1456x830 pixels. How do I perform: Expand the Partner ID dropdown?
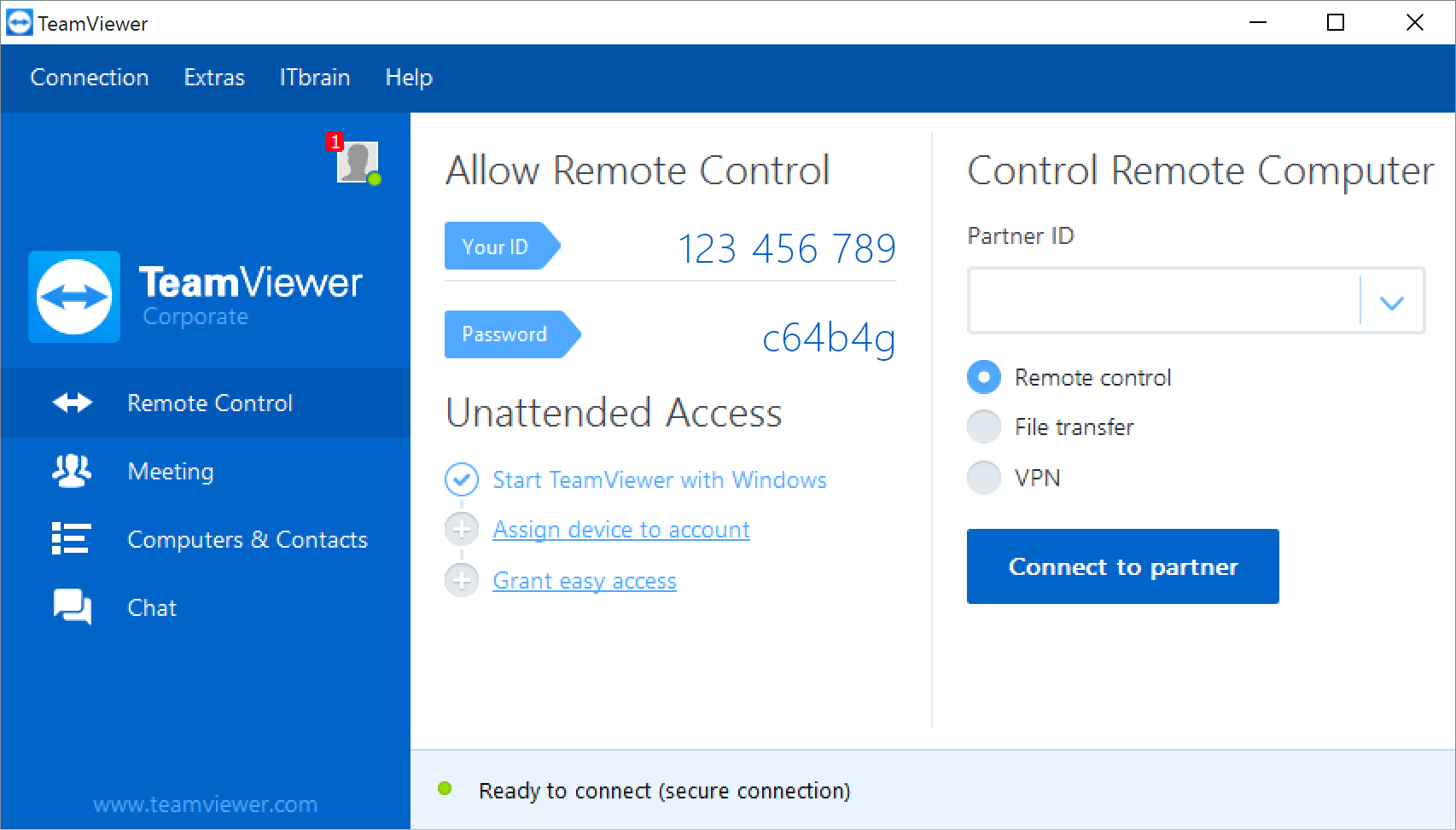(1393, 300)
